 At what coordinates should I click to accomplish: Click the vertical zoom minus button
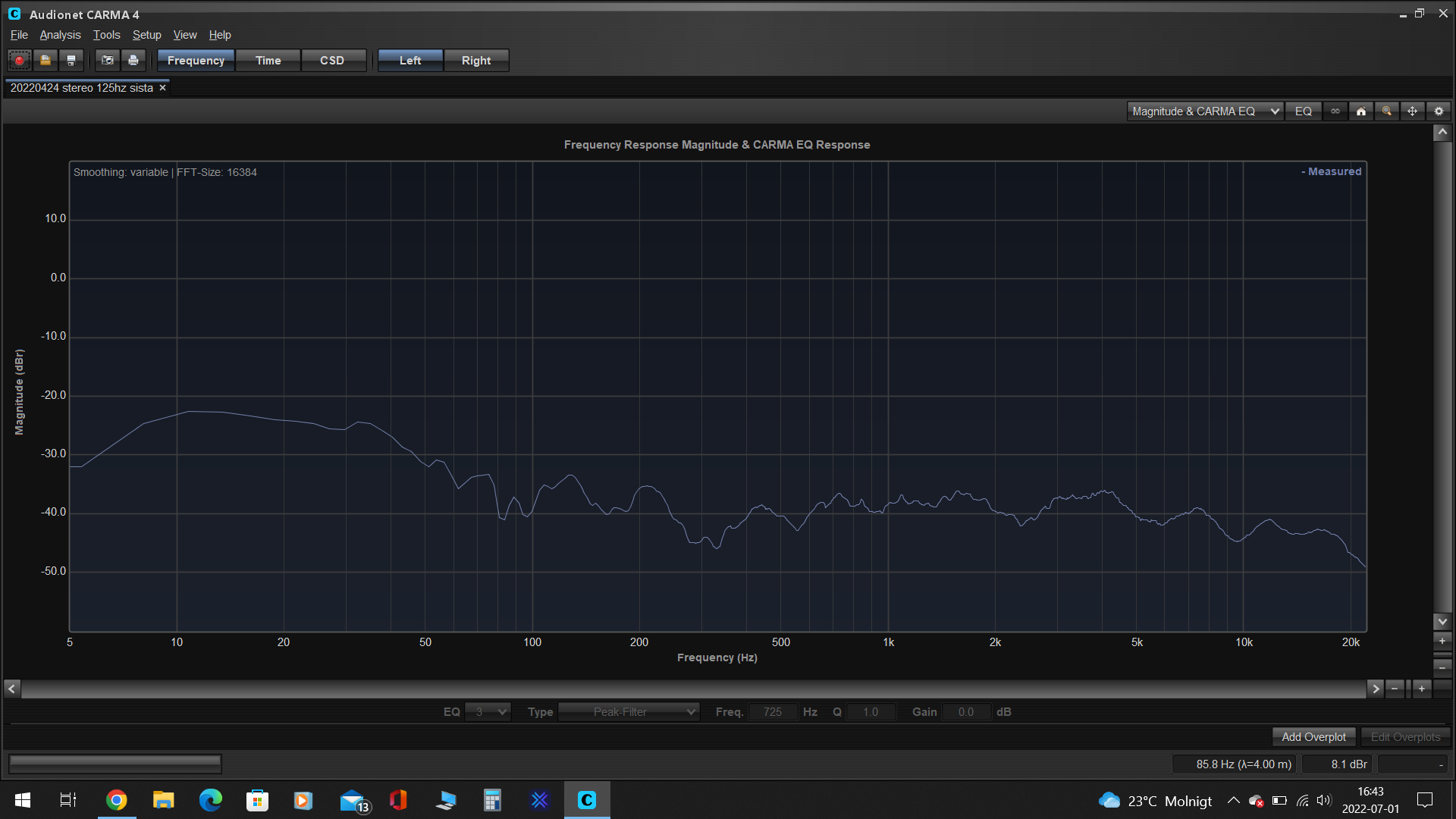pyautogui.click(x=1442, y=668)
